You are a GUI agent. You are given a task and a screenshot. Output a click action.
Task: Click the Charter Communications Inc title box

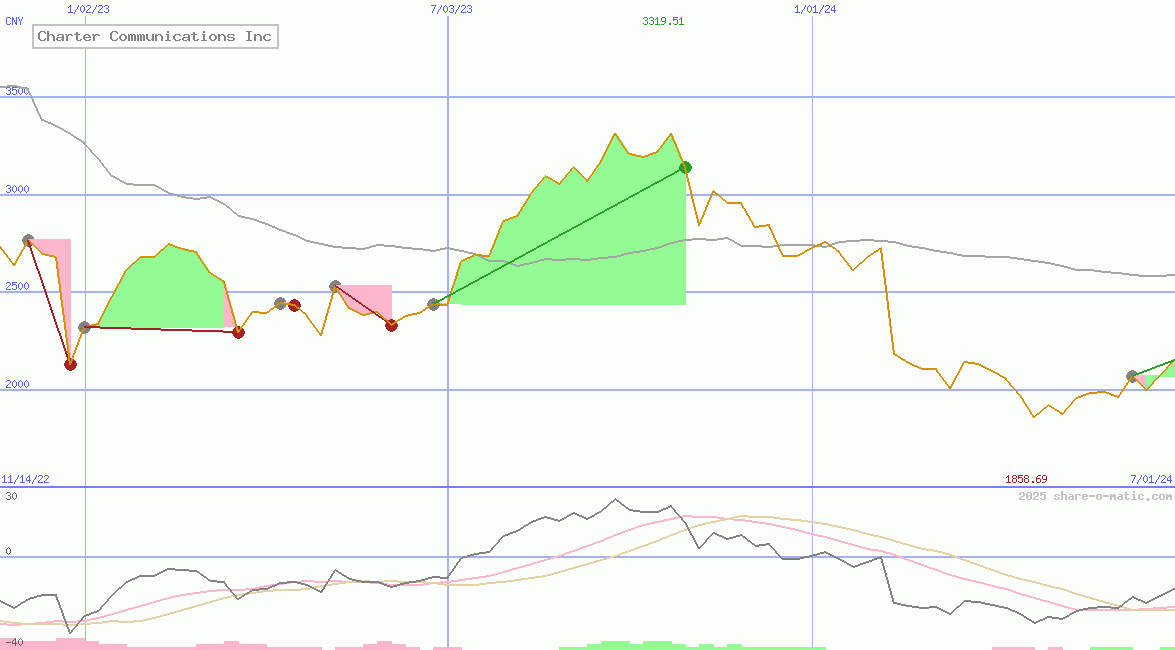[155, 36]
